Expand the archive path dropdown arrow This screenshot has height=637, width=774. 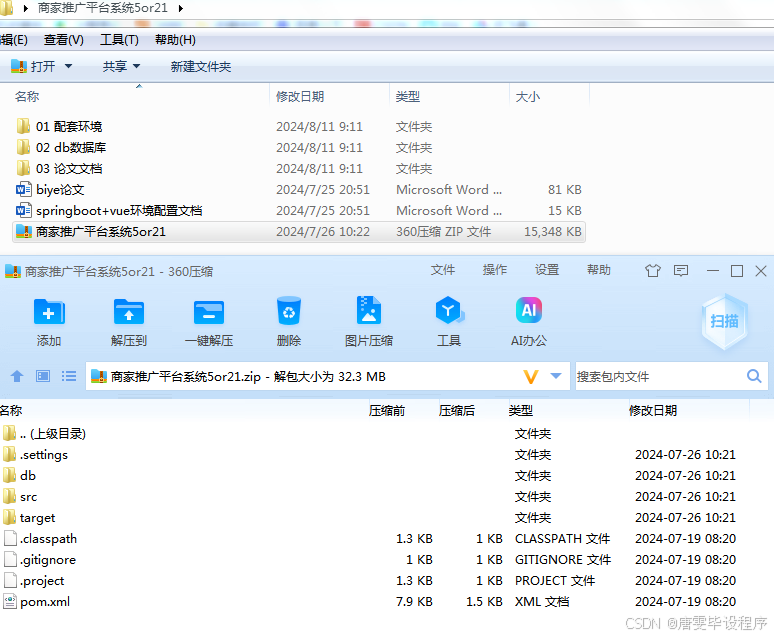[556, 376]
